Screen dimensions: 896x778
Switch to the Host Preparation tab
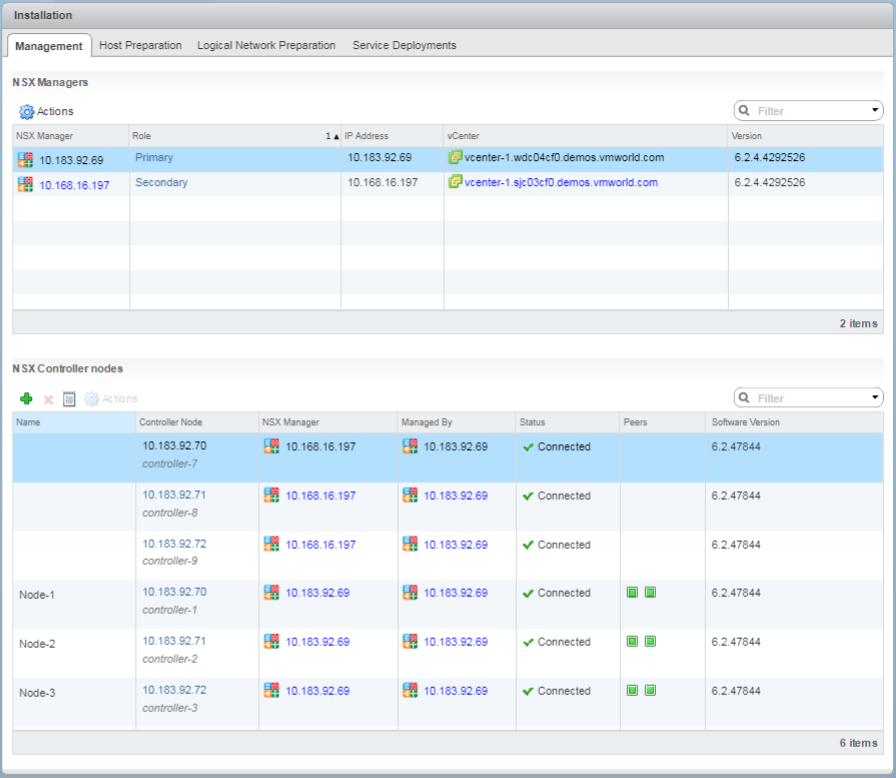coord(140,45)
